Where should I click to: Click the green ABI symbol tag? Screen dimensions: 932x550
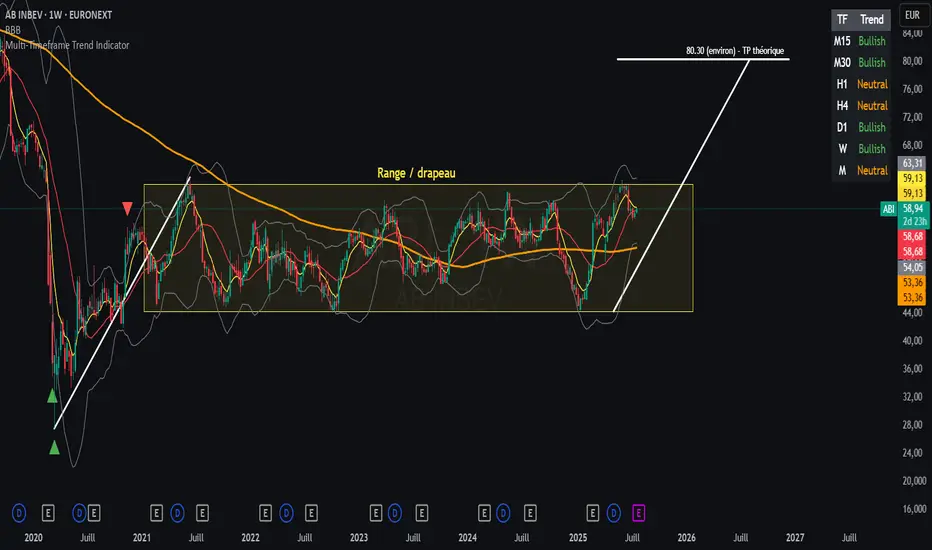tap(886, 209)
